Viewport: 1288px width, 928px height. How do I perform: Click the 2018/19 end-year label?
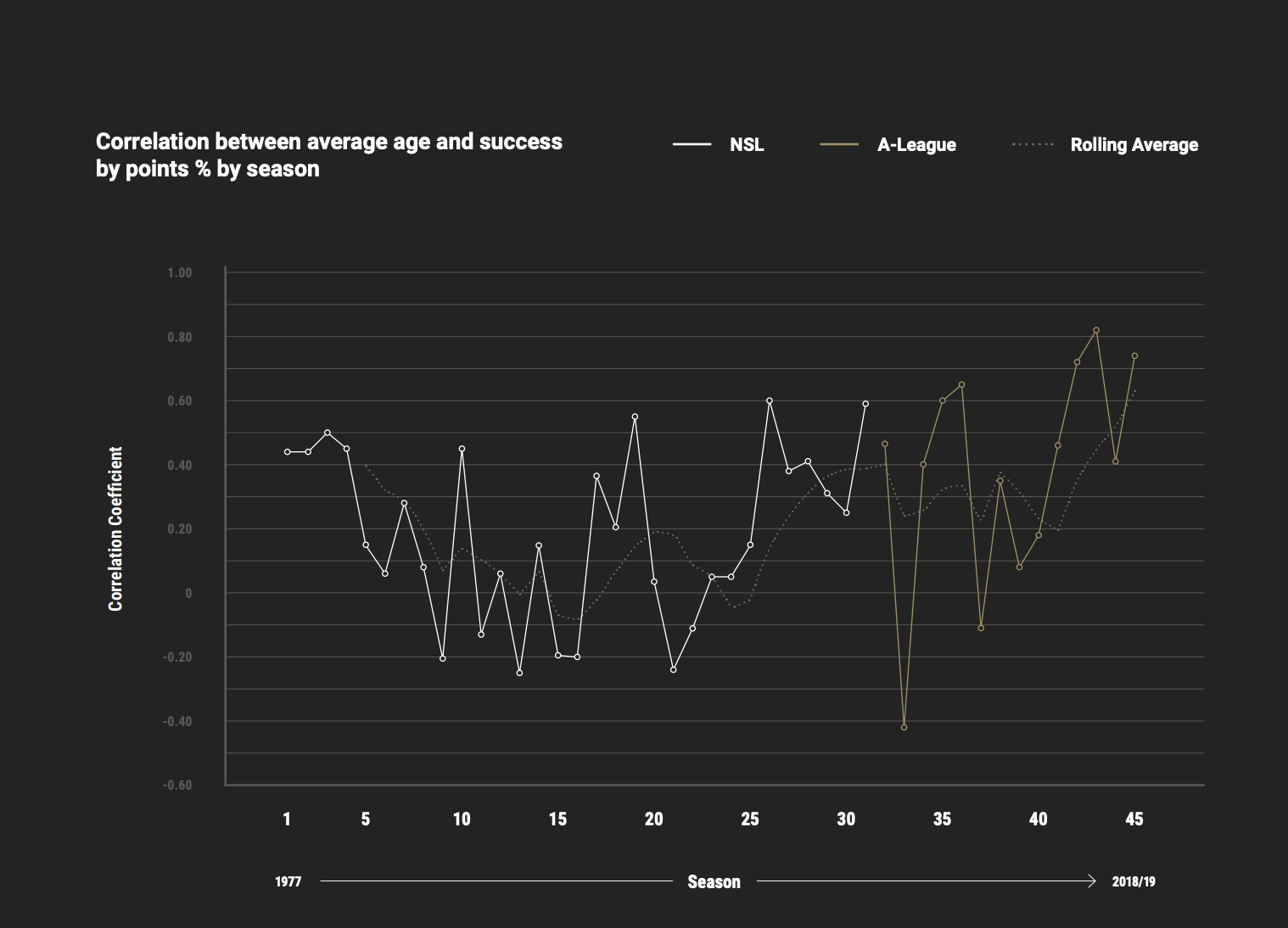tap(1133, 882)
